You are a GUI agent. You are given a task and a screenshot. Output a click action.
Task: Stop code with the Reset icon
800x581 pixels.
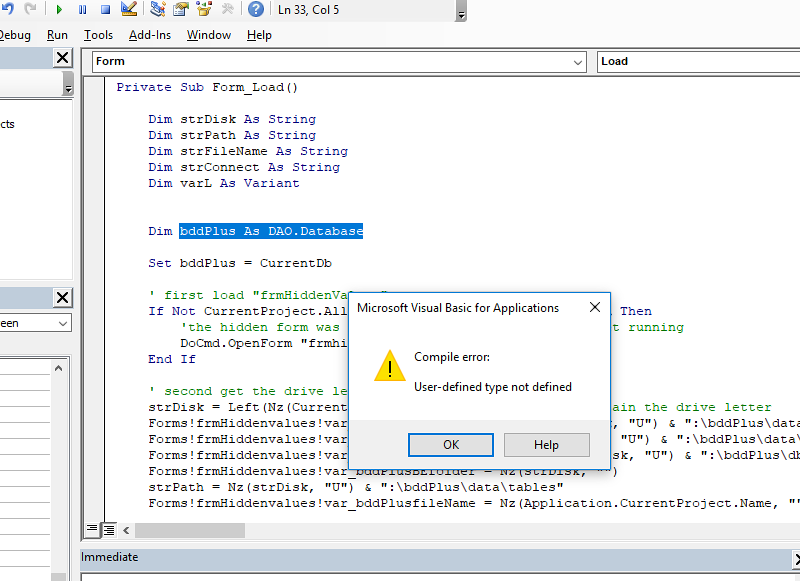pyautogui.click(x=104, y=9)
